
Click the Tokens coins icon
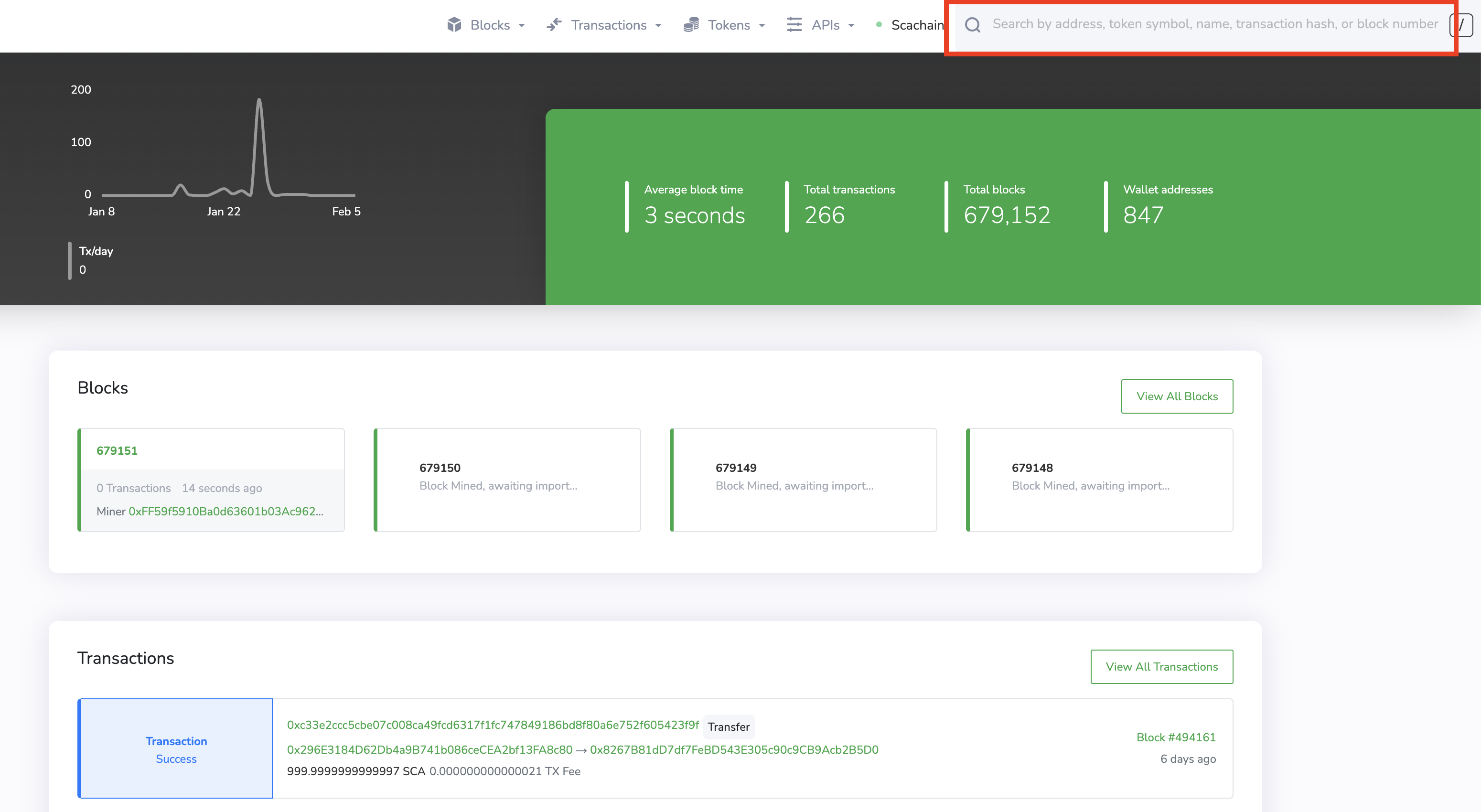click(x=691, y=25)
